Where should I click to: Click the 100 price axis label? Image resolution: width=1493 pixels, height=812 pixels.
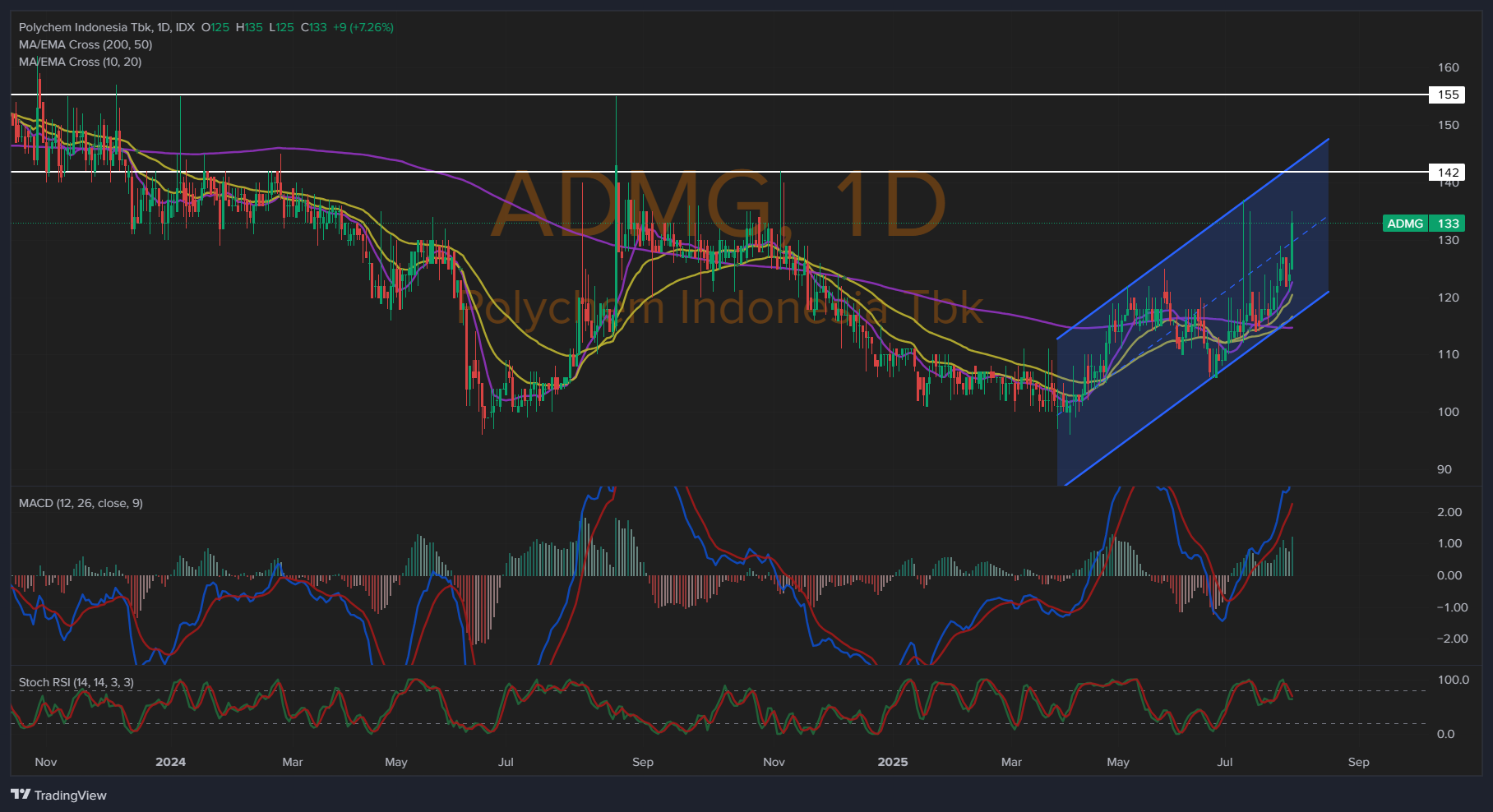pyautogui.click(x=1449, y=412)
